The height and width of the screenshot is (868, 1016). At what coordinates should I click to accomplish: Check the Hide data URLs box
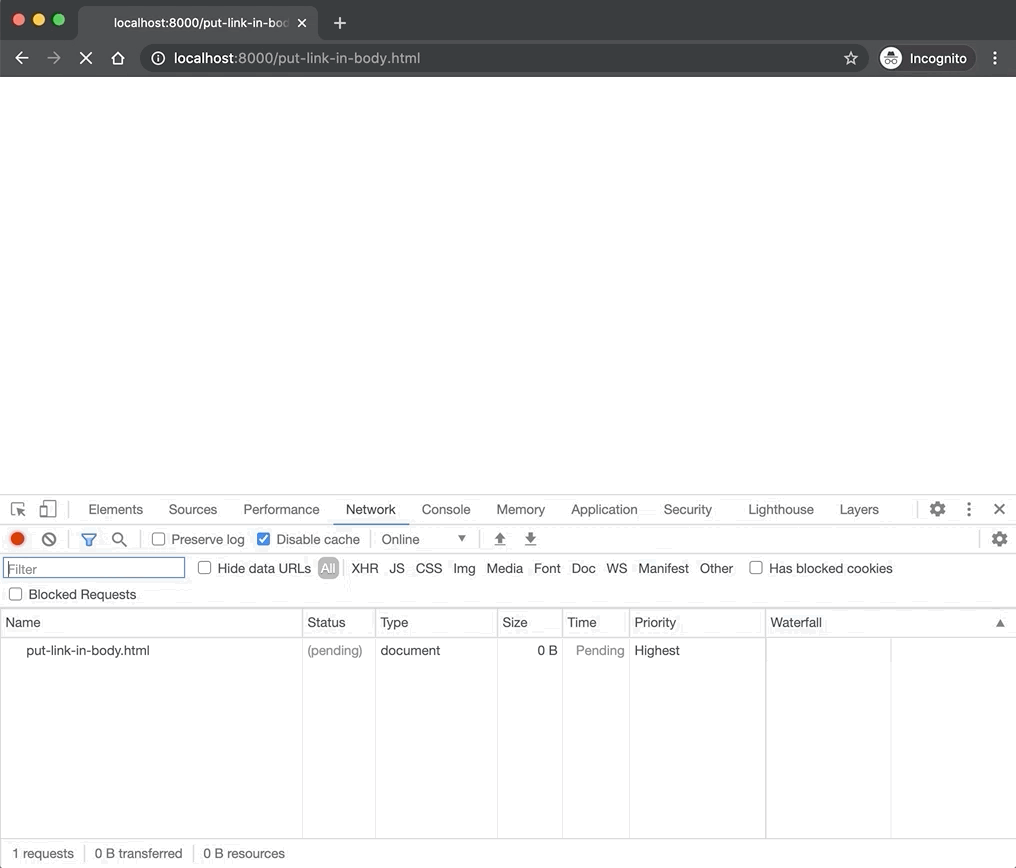pyautogui.click(x=204, y=567)
